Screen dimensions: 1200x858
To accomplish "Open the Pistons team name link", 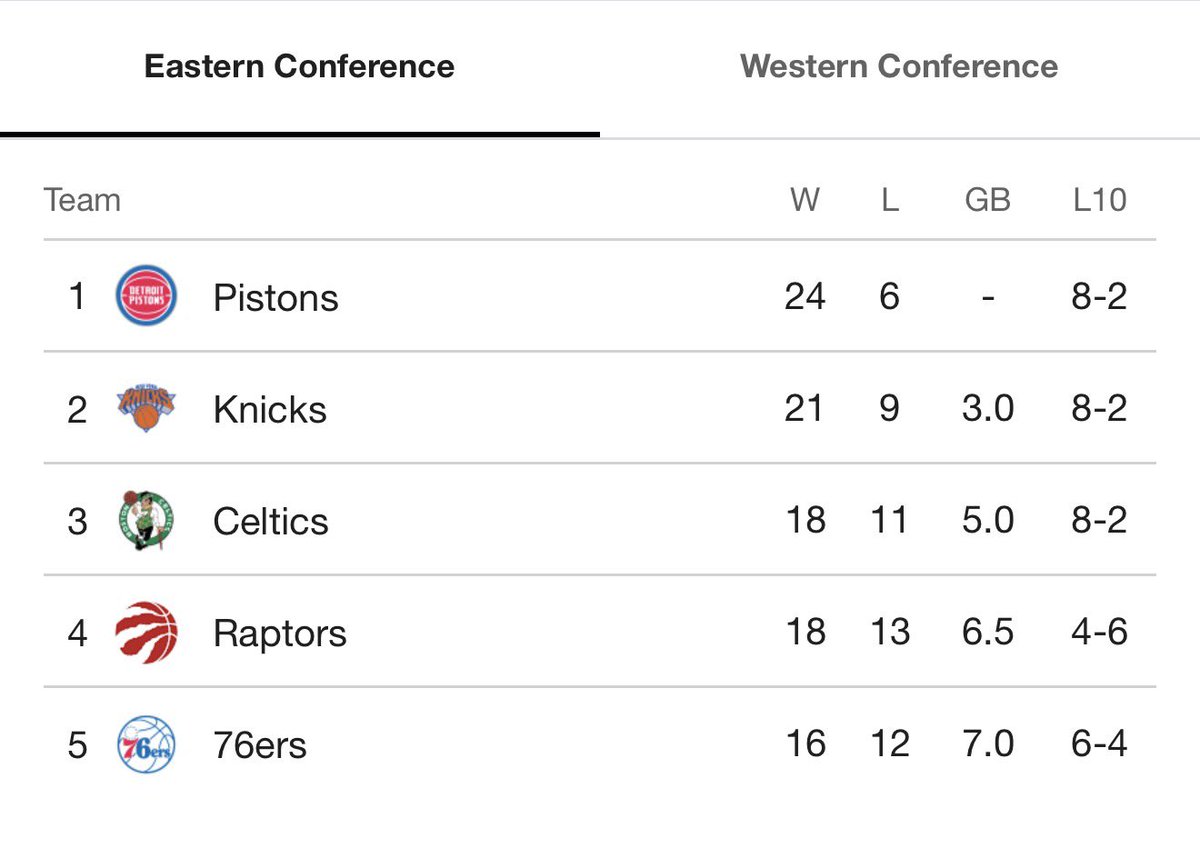I will point(276,298).
